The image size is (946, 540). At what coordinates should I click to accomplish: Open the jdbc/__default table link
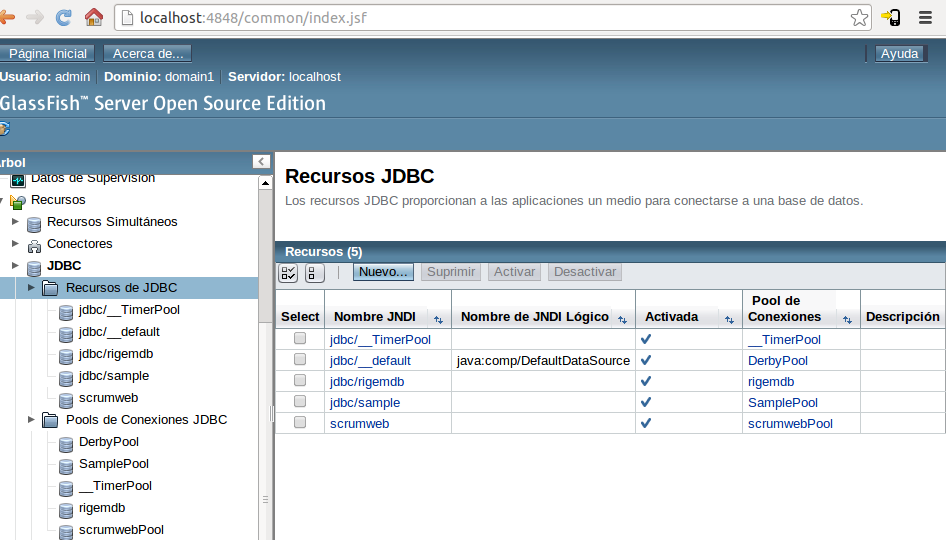(370, 361)
